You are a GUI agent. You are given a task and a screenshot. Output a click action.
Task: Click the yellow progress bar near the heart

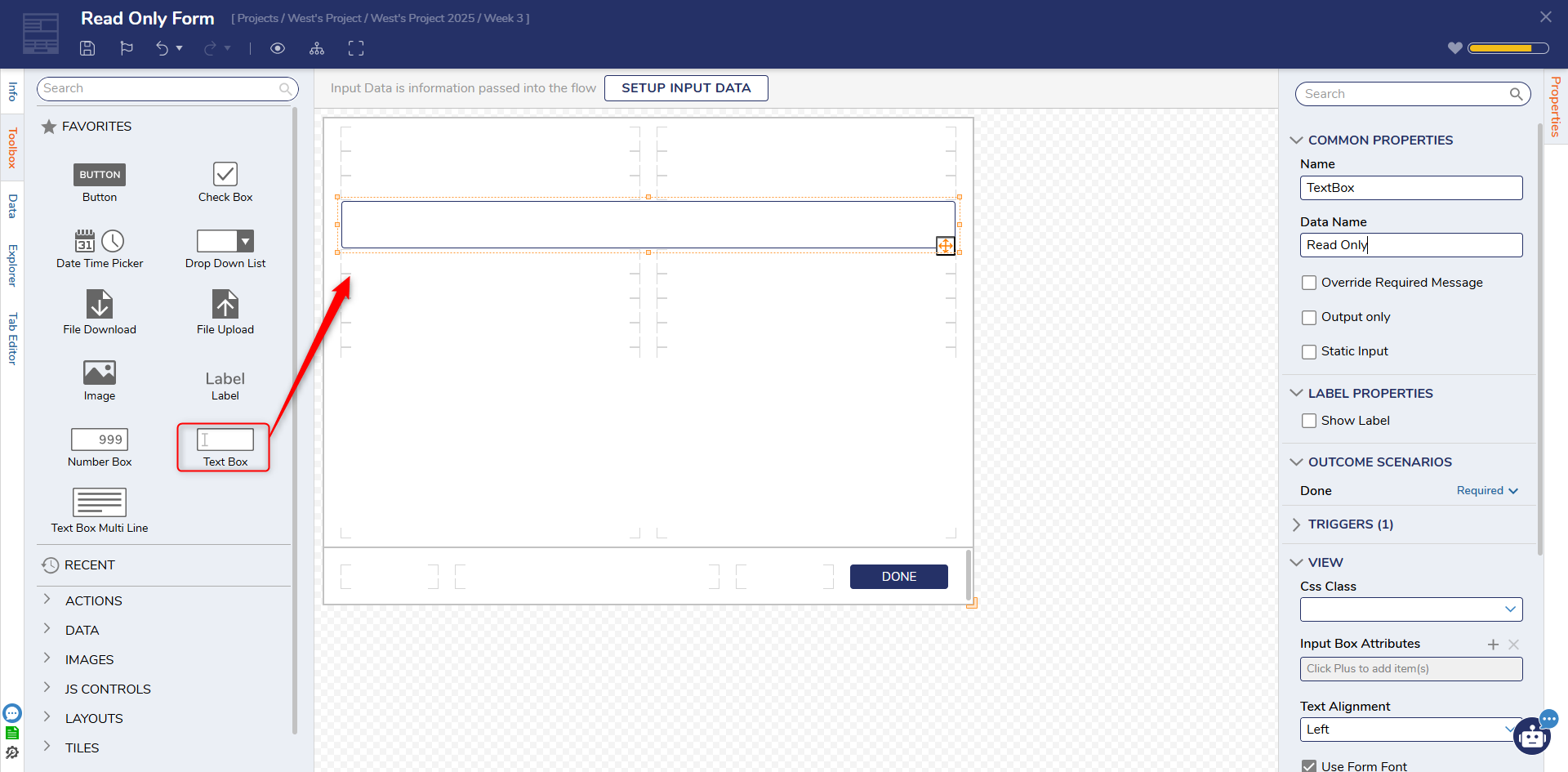coord(1508,48)
